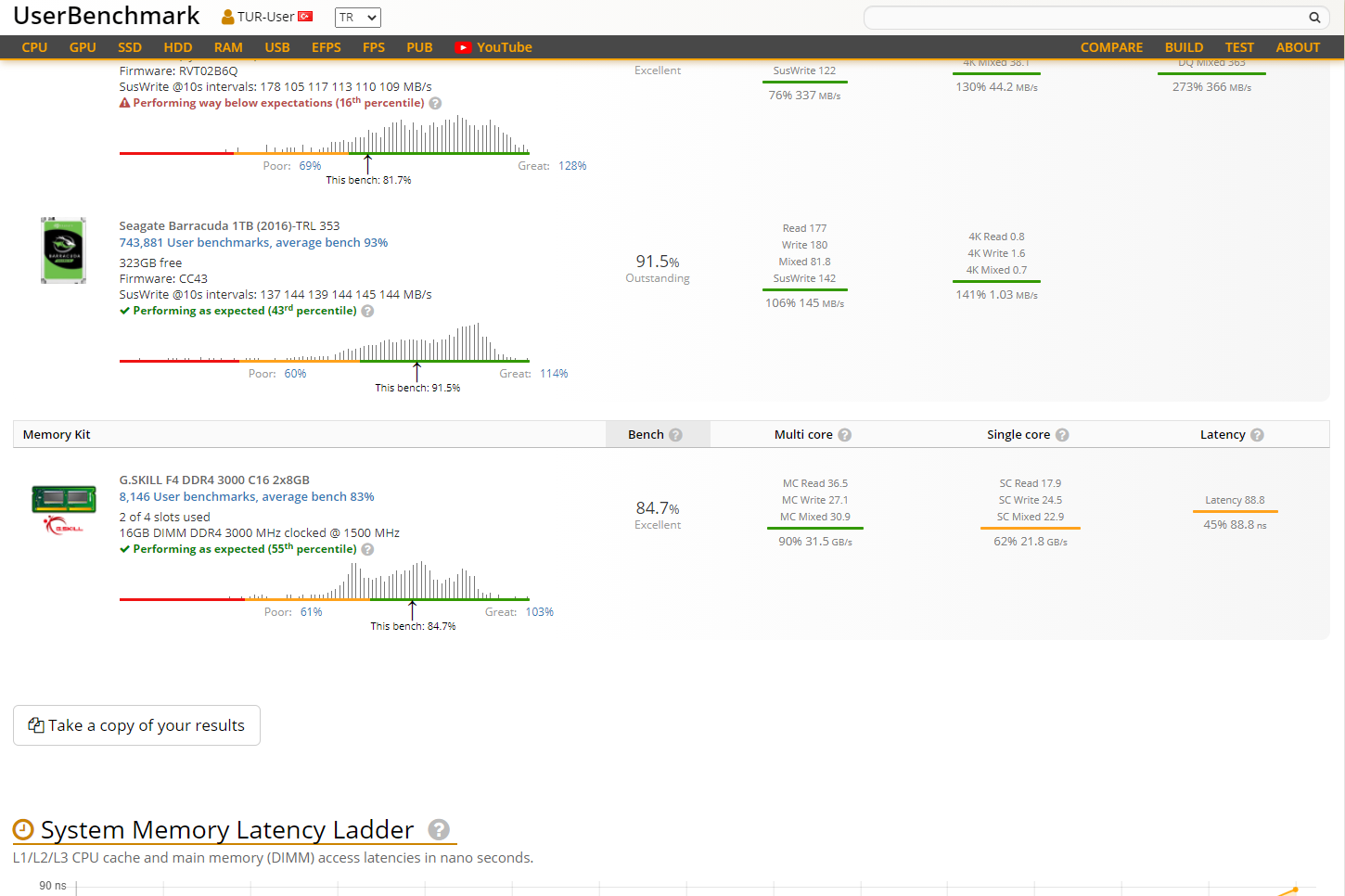The image size is (1345, 896).
Task: Click the "323GB free" text
Action: click(150, 263)
